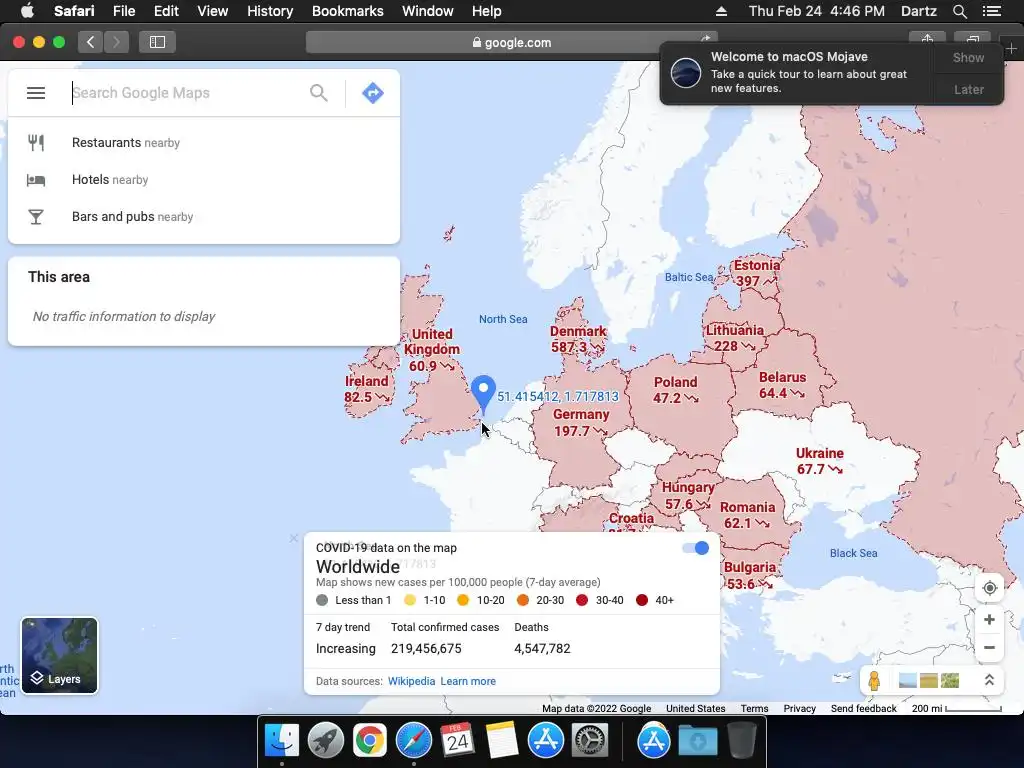Screen dimensions: 1024x768
Task: Expand the imagery strip with double chevron
Action: 989,680
